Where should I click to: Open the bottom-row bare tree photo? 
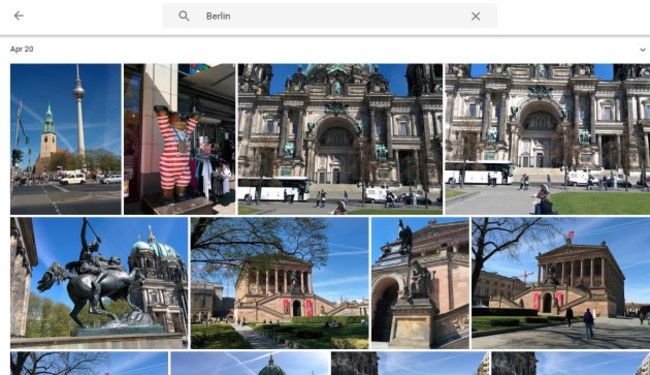click(89, 363)
